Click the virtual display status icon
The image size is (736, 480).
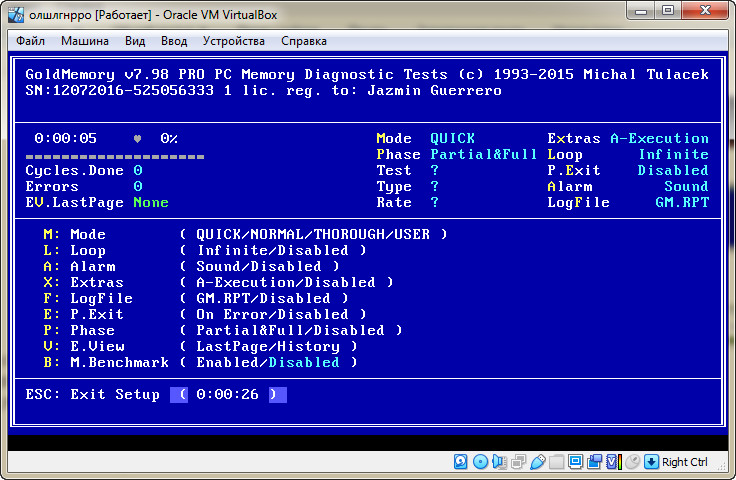[x=575, y=462]
